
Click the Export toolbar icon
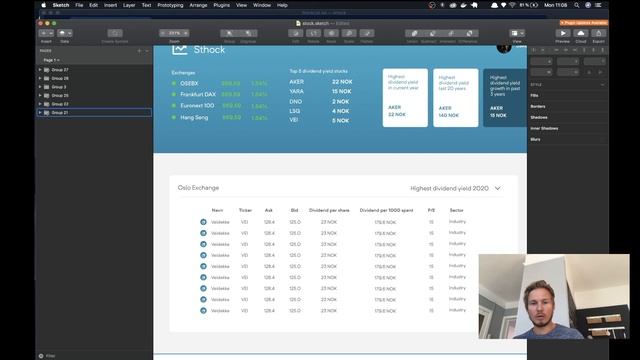(x=599, y=33)
